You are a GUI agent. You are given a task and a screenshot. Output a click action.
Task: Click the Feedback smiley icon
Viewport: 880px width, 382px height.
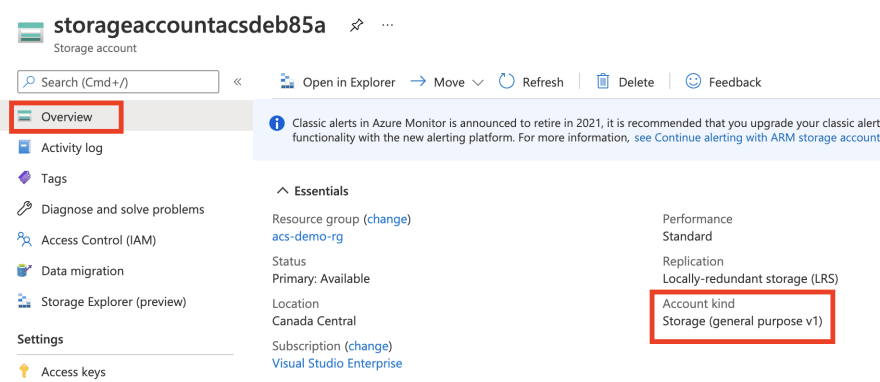[x=693, y=82]
